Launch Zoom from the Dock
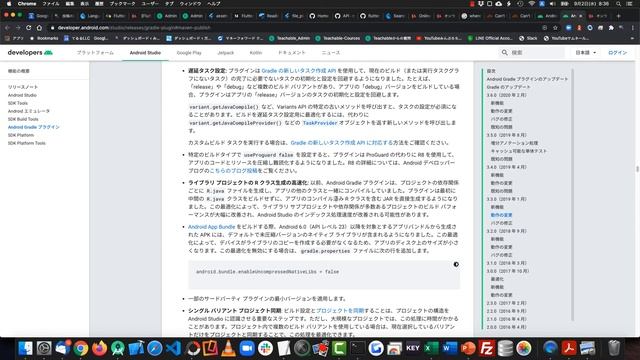The height and width of the screenshot is (360, 640). pyautogui.click(x=247, y=348)
